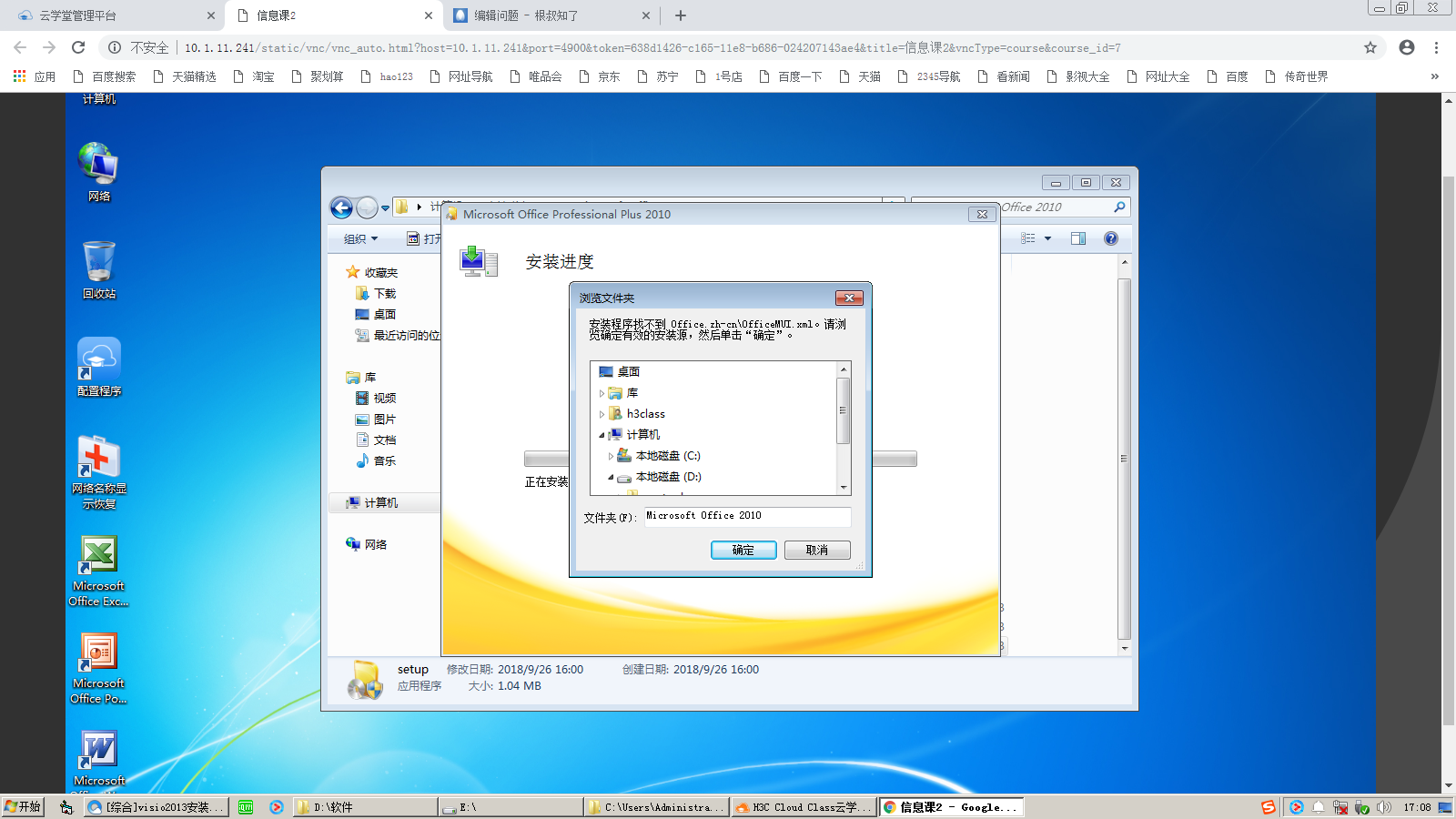This screenshot has width=1456, height=819.
Task: Click the 文件夹 name input field
Action: coord(748,516)
